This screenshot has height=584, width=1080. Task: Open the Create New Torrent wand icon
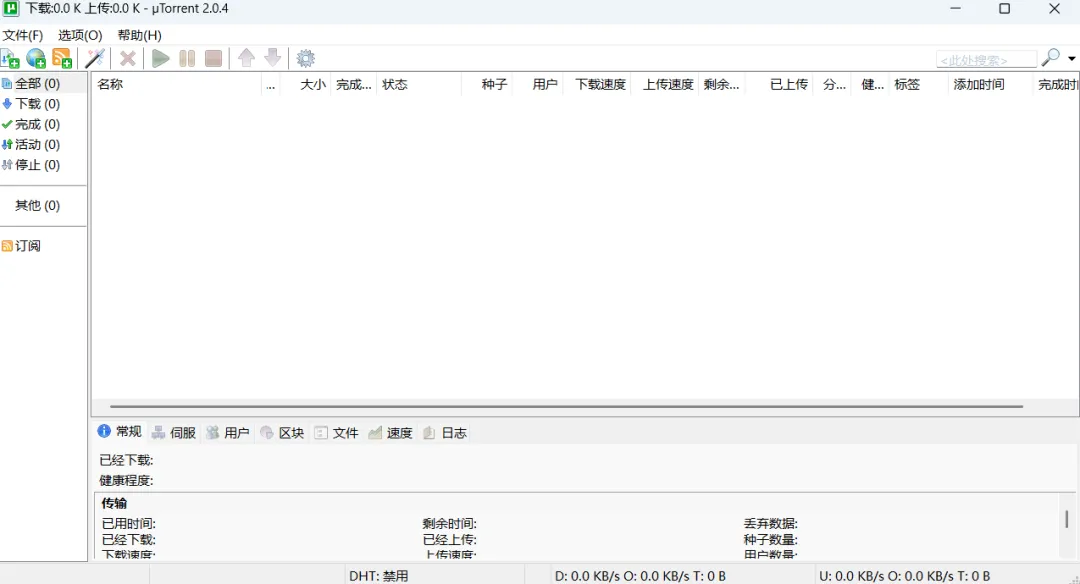pos(95,59)
